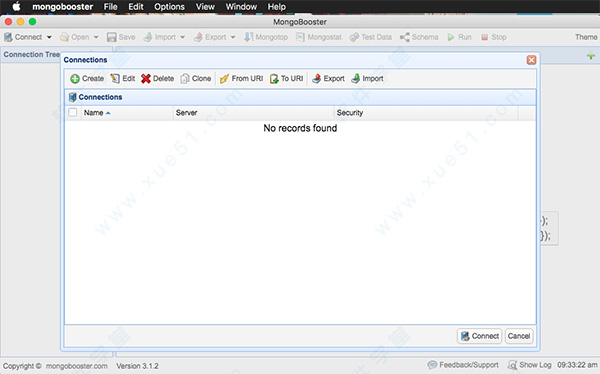Open the Options menu
Image resolution: width=600 pixels, height=374 pixels.
tap(169, 7)
